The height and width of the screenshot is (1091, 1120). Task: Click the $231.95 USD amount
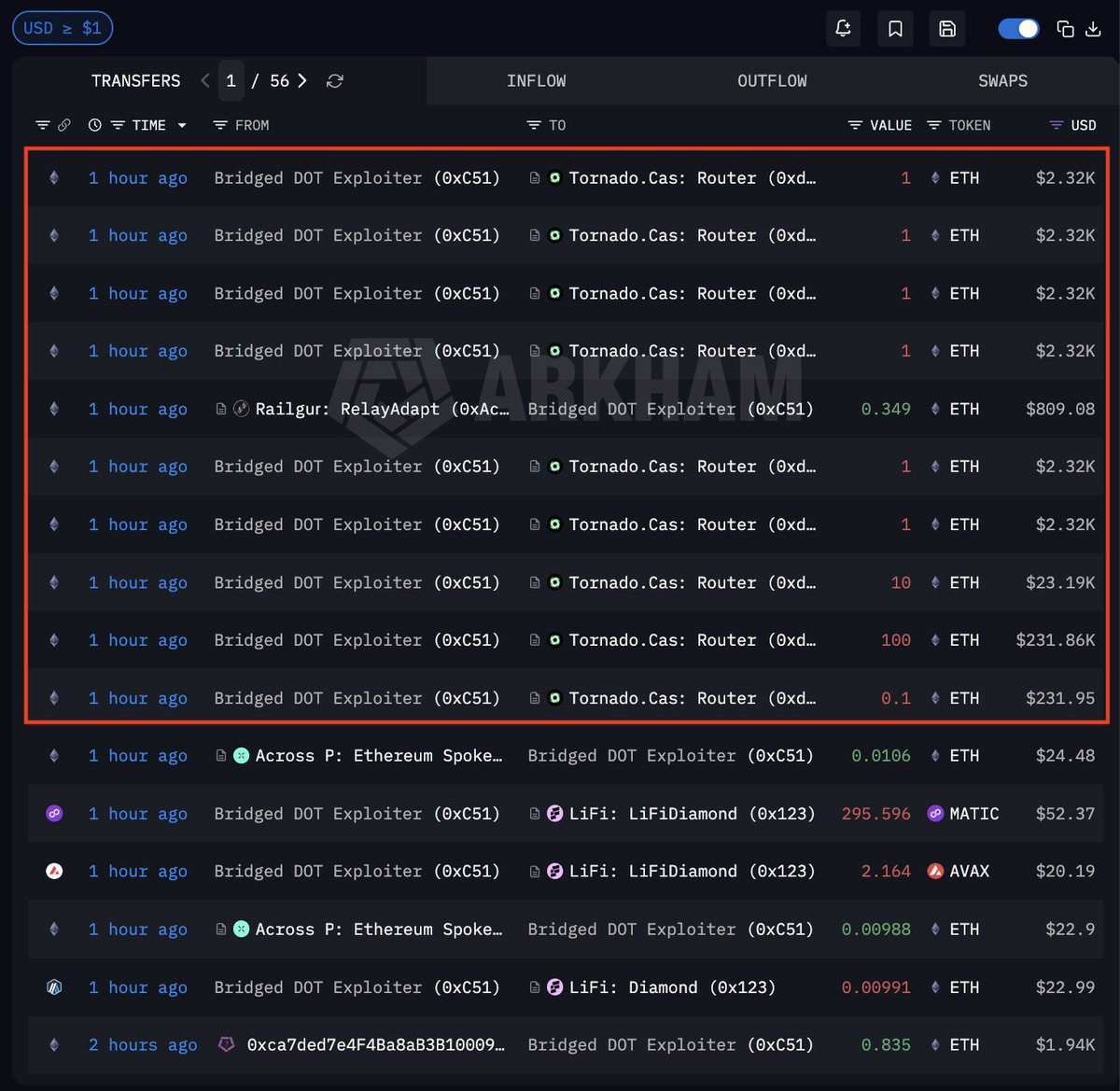coord(1060,698)
